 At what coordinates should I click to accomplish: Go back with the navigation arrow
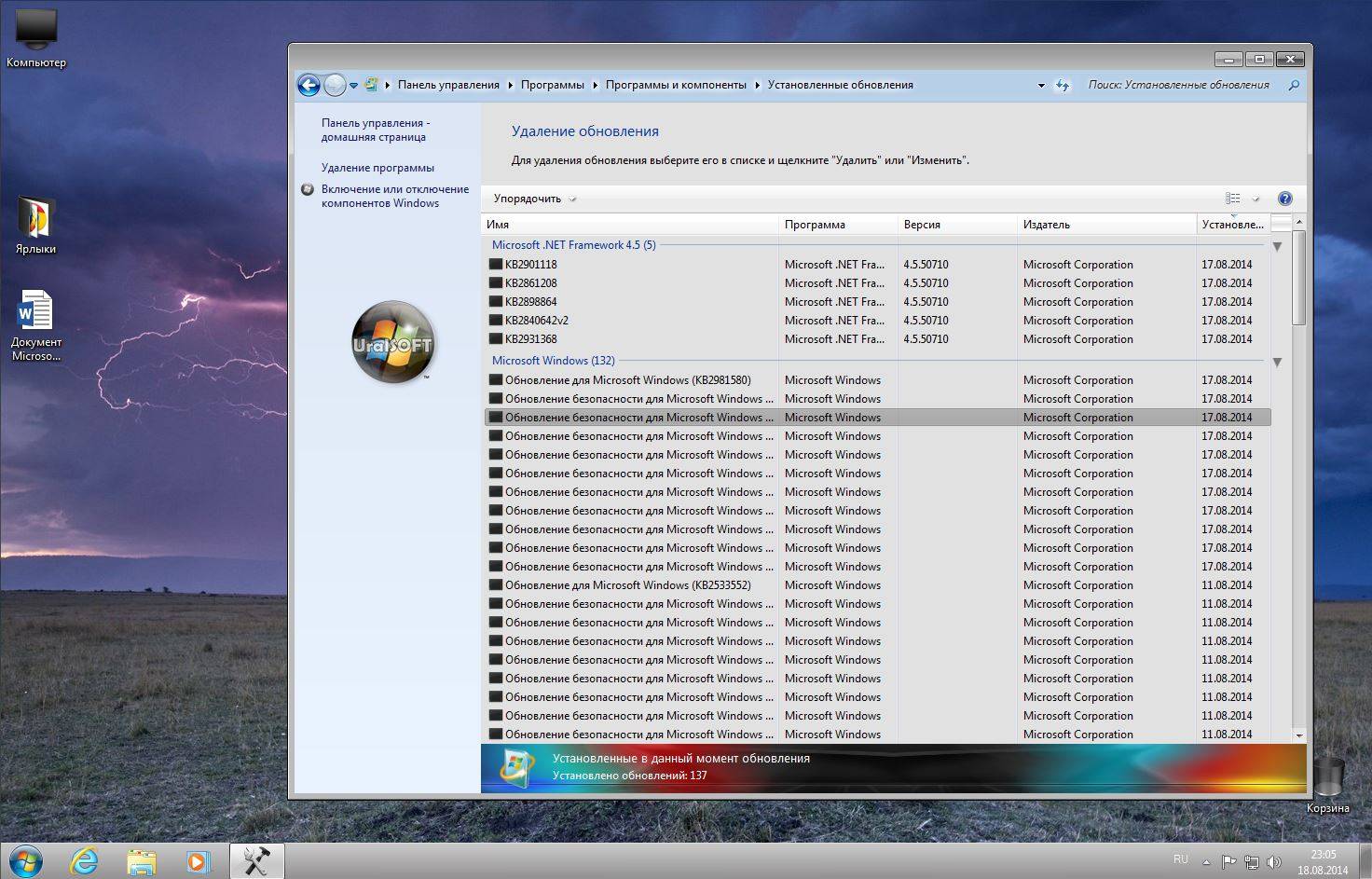tap(309, 85)
